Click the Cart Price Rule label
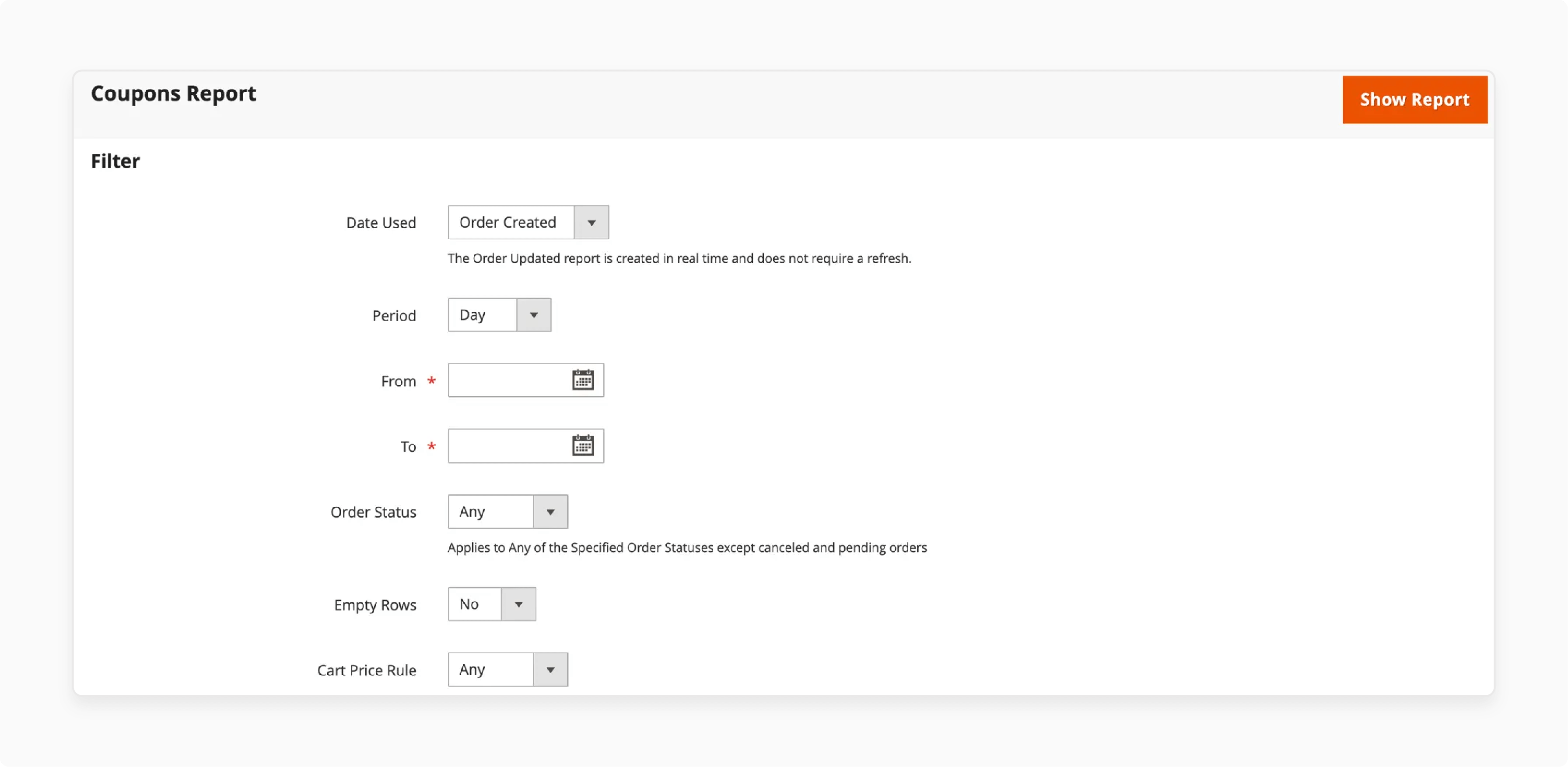Image resolution: width=1568 pixels, height=767 pixels. click(367, 670)
